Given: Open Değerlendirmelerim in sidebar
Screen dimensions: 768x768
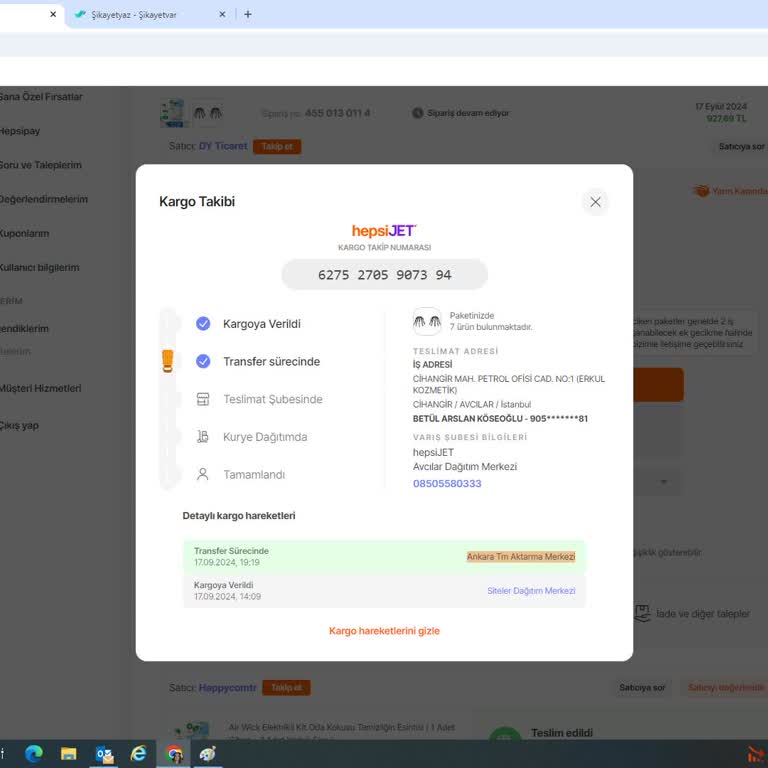Looking at the screenshot, I should tap(44, 199).
